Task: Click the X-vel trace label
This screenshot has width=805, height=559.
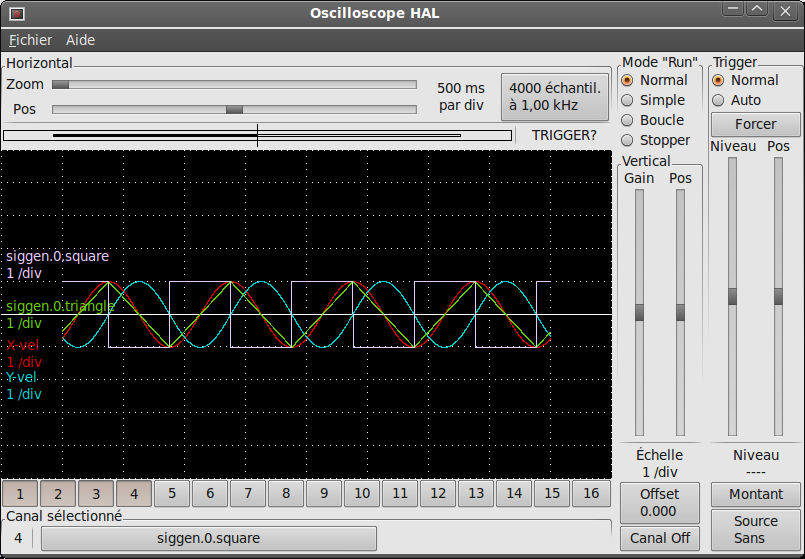Action: coord(23,345)
